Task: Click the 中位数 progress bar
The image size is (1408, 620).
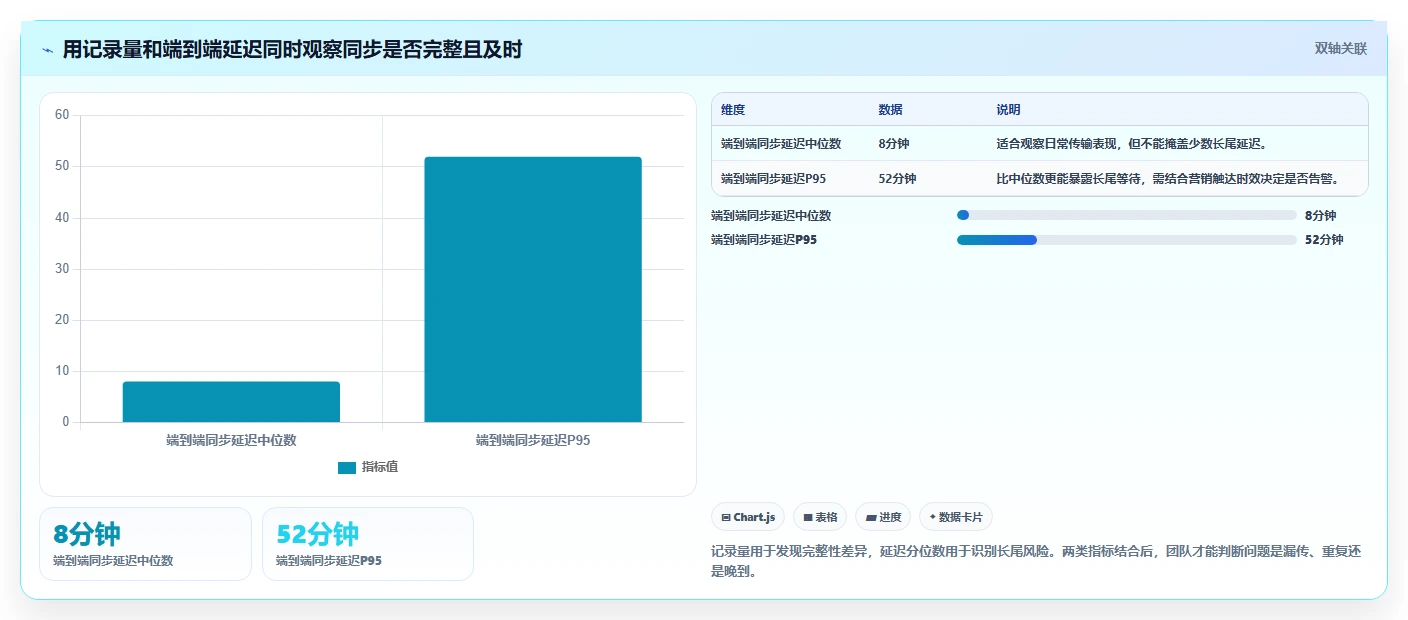Action: [x=1127, y=215]
